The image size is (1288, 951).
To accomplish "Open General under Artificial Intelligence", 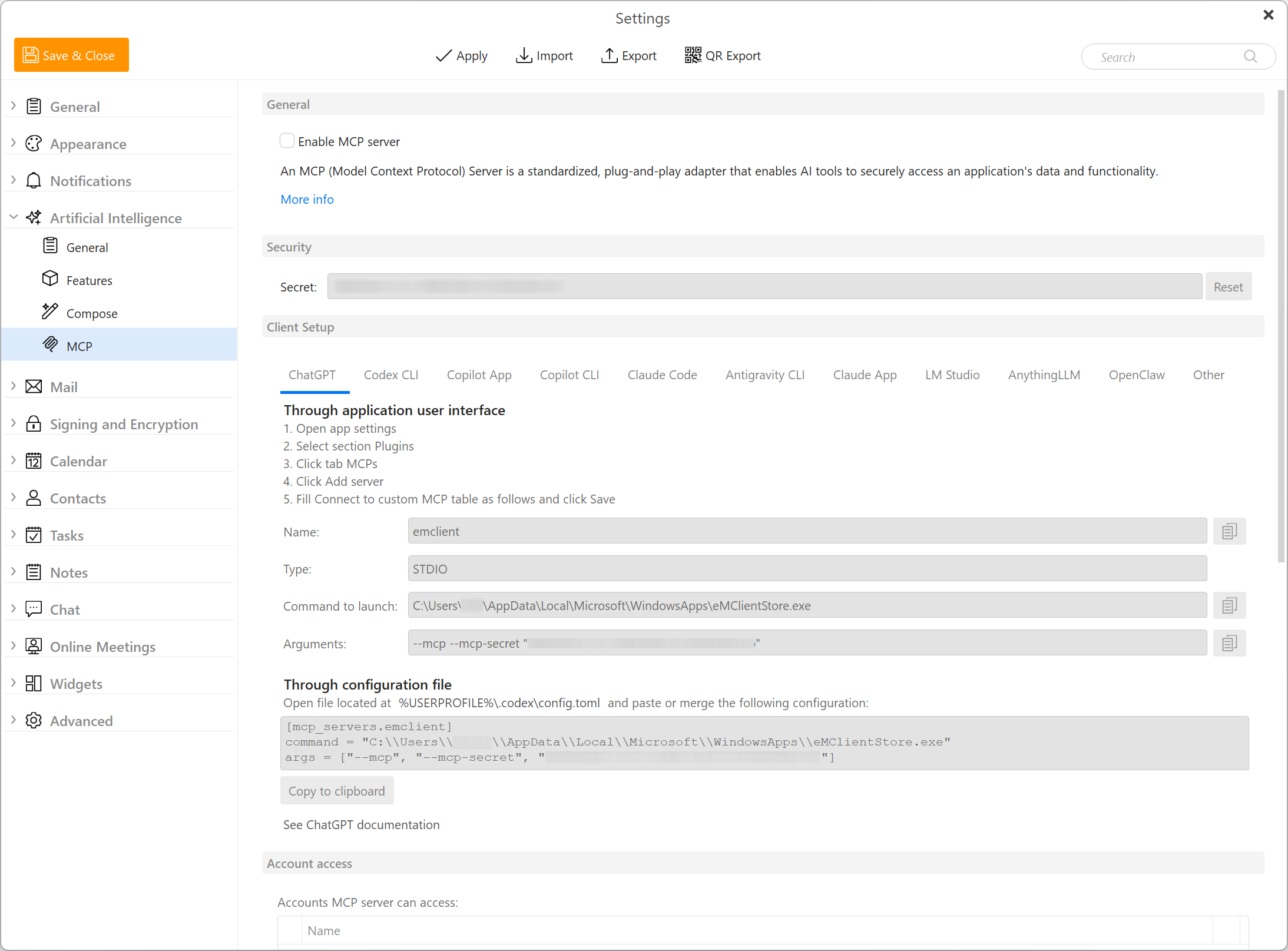I will point(120,247).
